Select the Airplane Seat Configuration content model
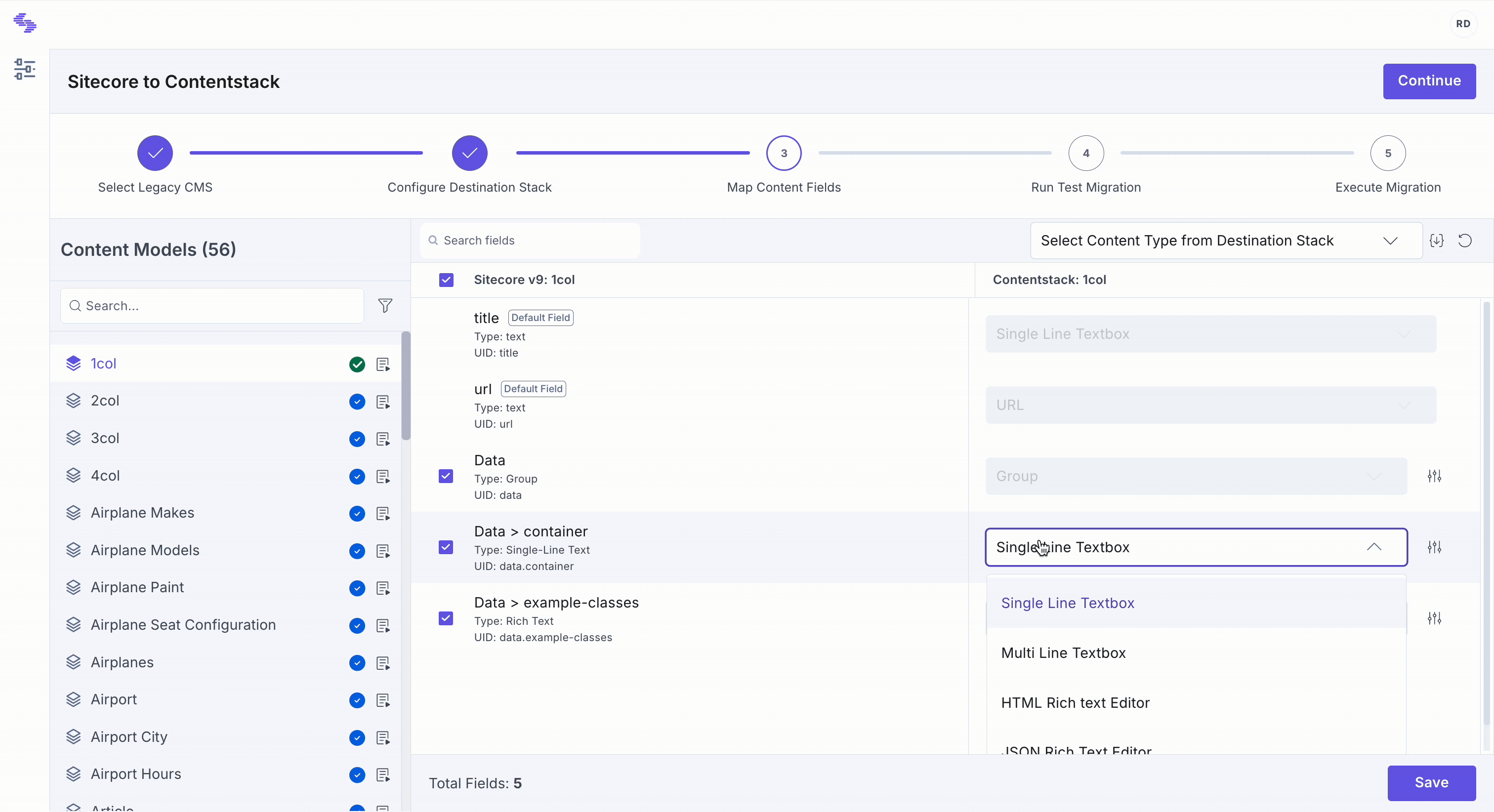This screenshot has width=1494, height=812. tap(225, 625)
